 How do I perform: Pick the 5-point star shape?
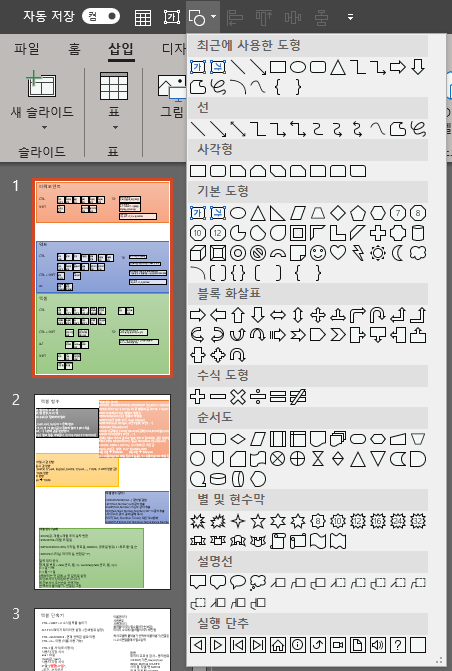258,521
